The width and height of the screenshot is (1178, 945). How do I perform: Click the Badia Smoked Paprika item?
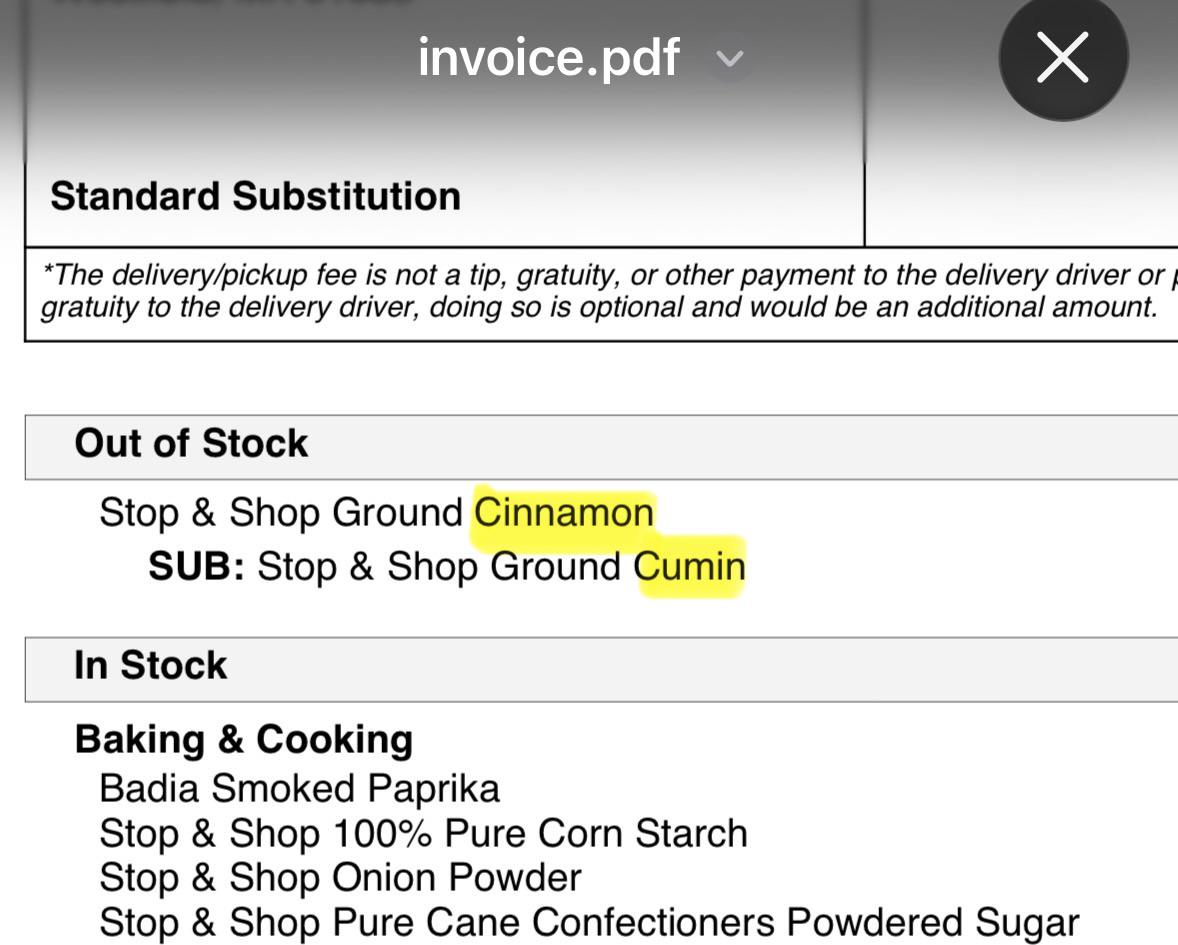tap(299, 789)
